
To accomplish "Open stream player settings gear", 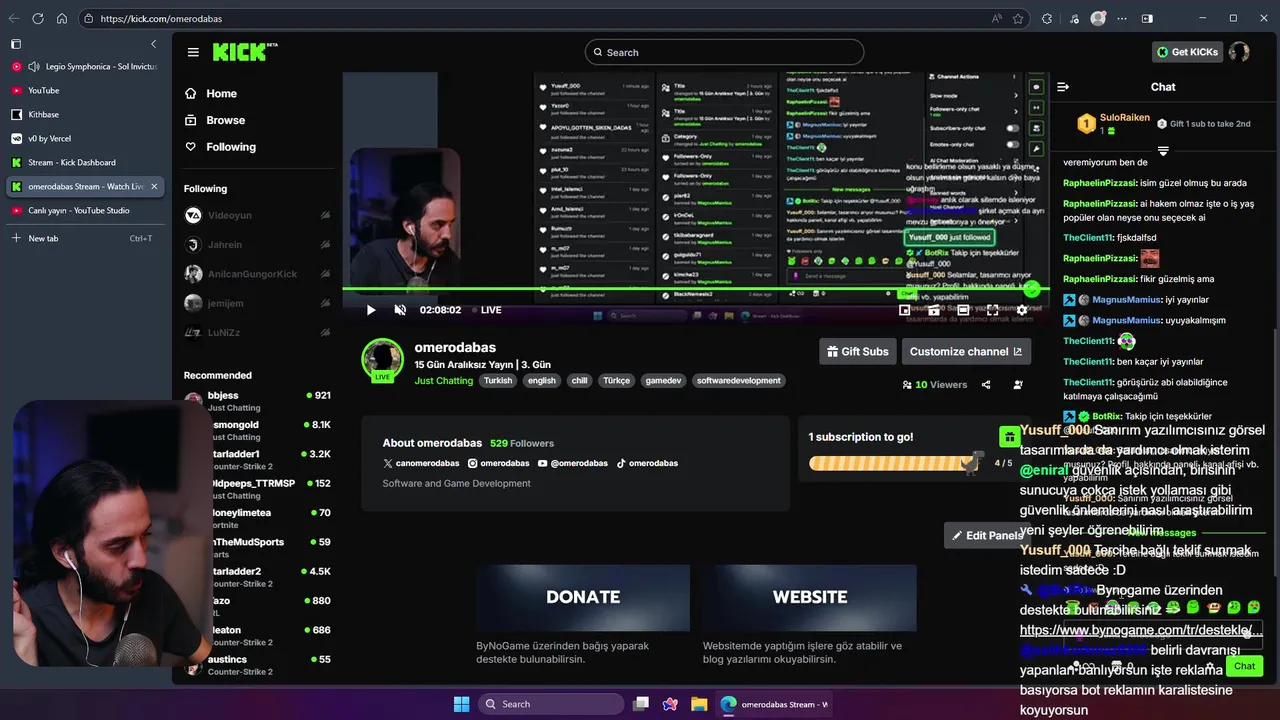I will click(x=1022, y=310).
